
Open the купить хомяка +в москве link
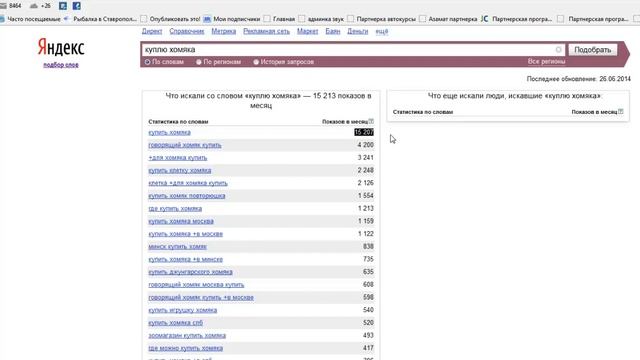(x=185, y=234)
